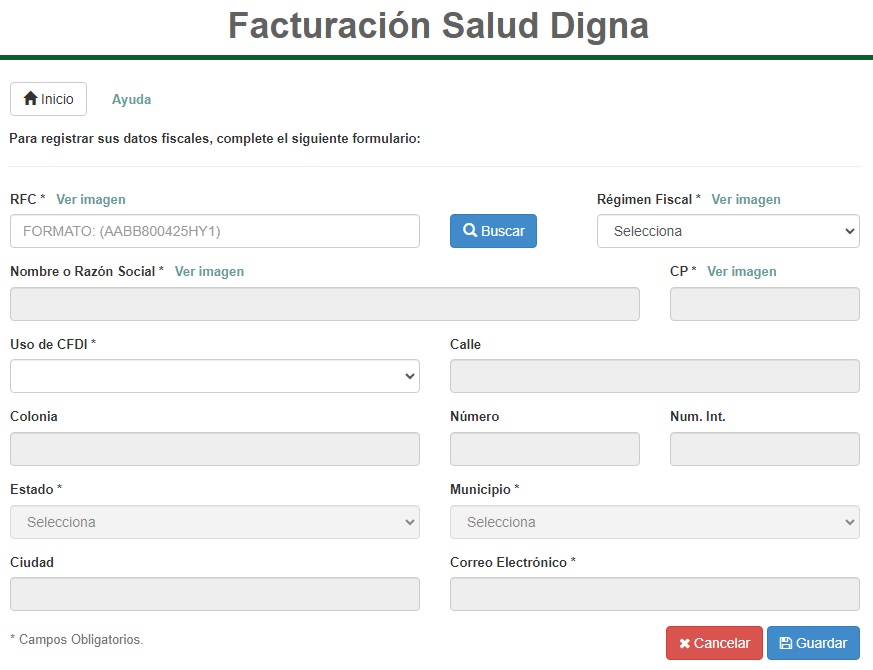Click Ver imagen next to RFC
The height and width of the screenshot is (670, 873).
(90, 199)
